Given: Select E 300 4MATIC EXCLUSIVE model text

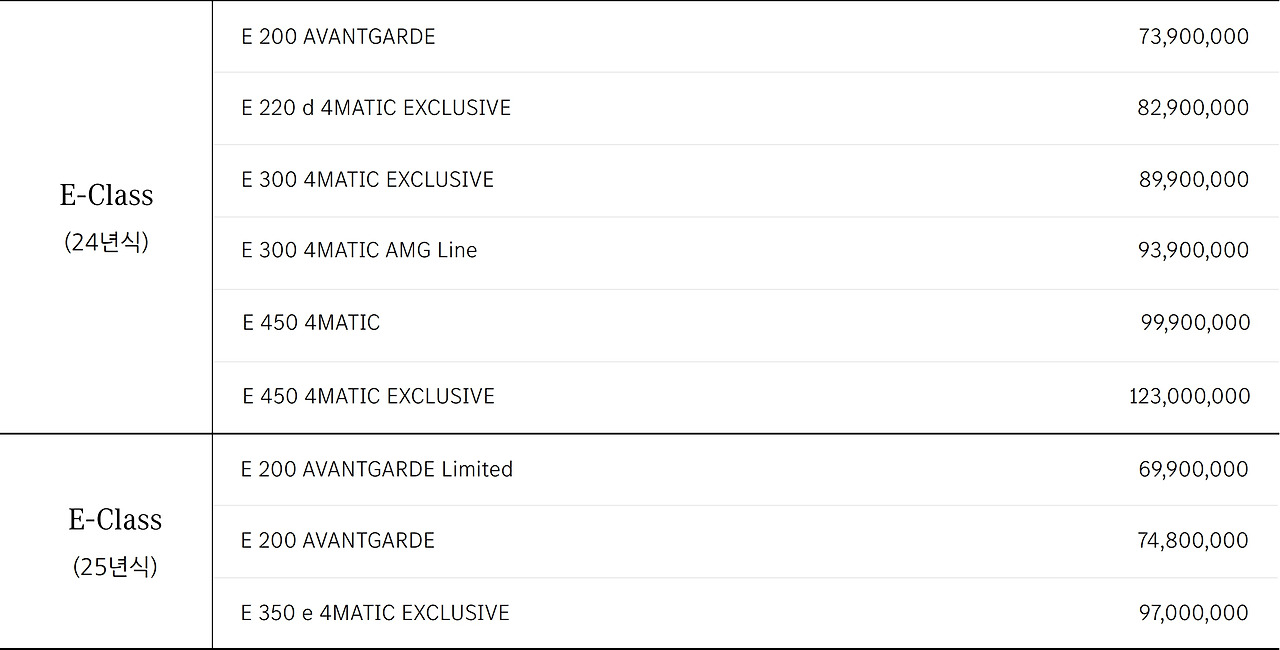Looking at the screenshot, I should pyautogui.click(x=367, y=180).
